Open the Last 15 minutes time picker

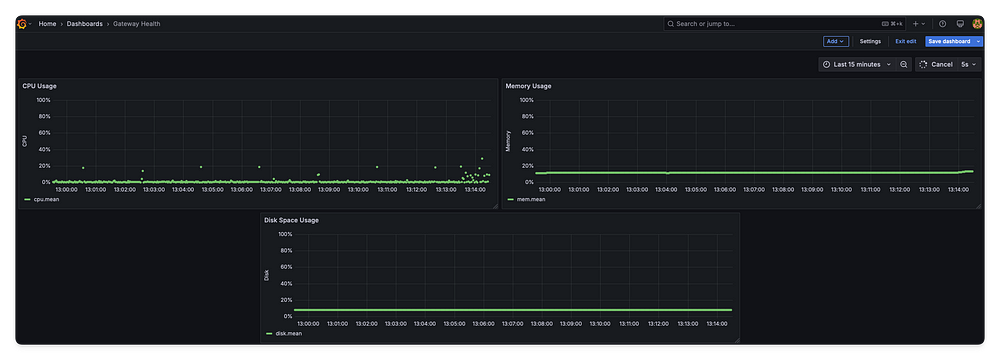(857, 64)
